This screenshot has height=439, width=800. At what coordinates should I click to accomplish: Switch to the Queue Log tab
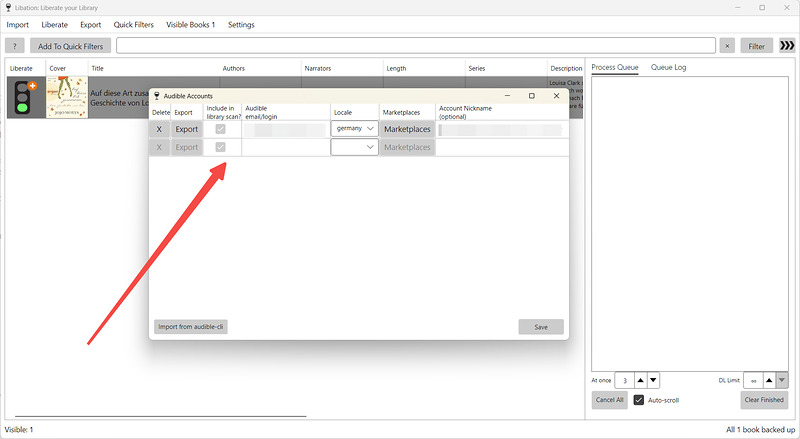point(668,67)
